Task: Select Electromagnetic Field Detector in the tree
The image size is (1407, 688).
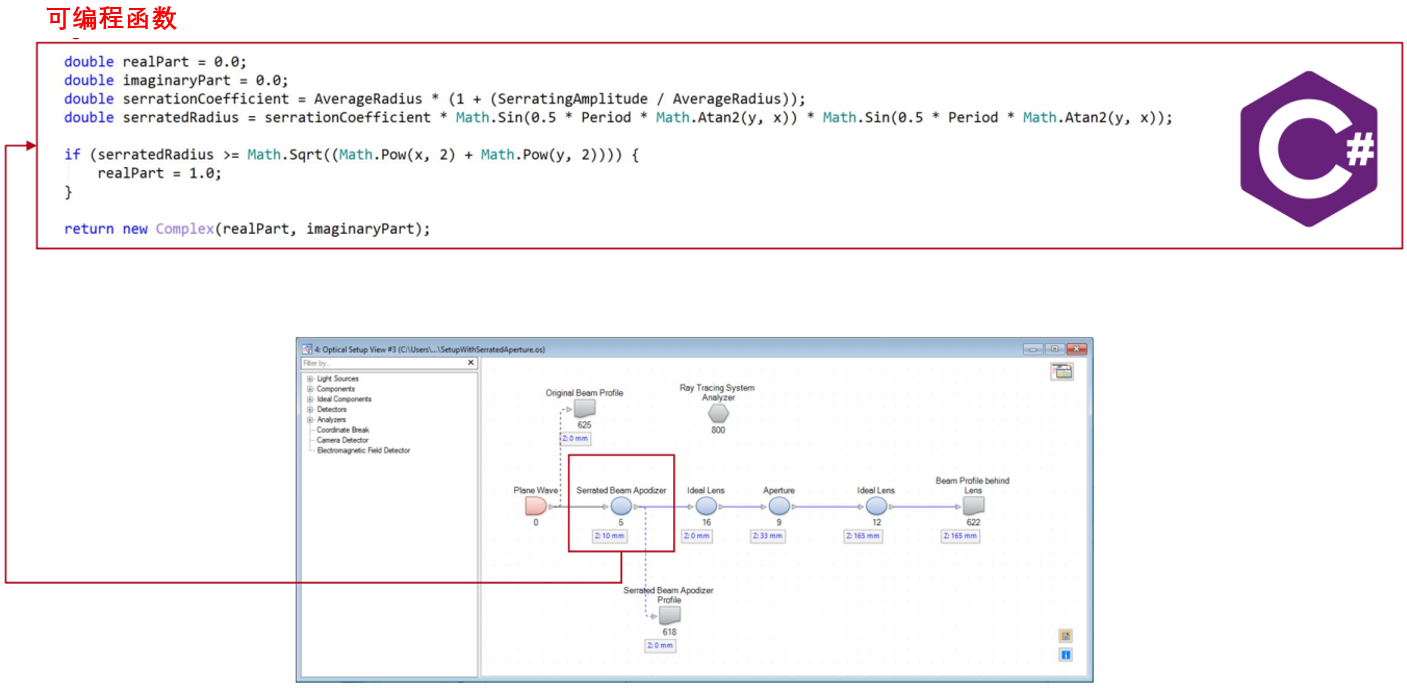Action: tap(364, 450)
